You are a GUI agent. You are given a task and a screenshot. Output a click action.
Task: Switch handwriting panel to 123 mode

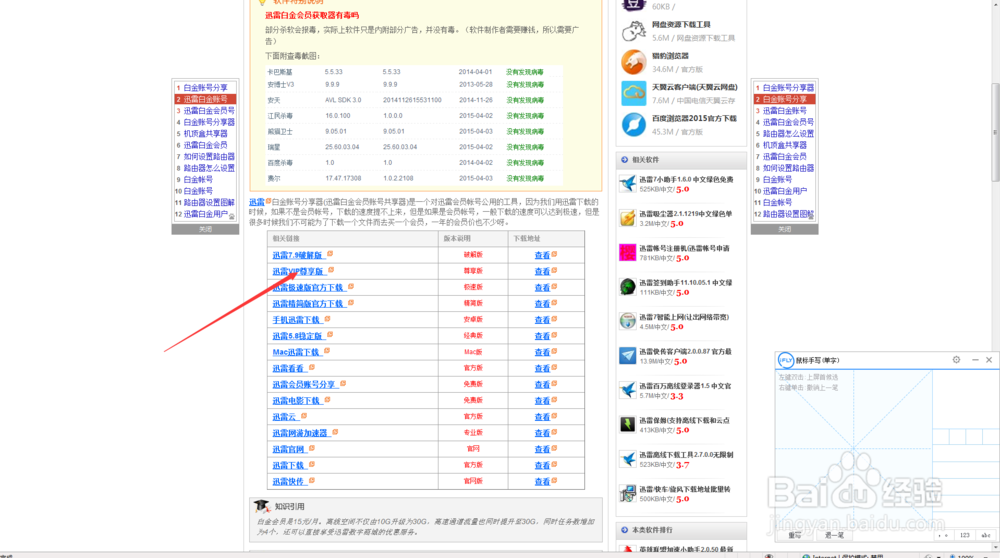coord(965,535)
